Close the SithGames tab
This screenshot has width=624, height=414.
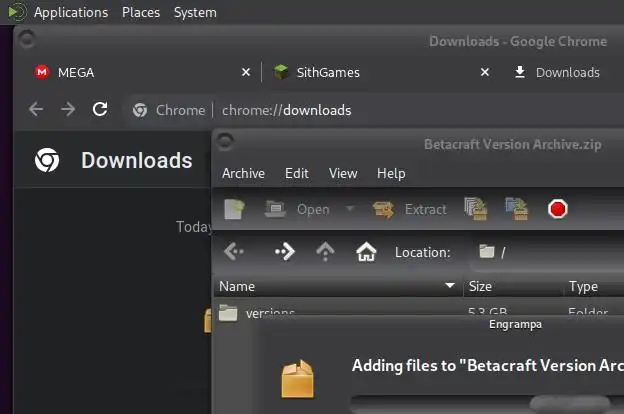[485, 72]
